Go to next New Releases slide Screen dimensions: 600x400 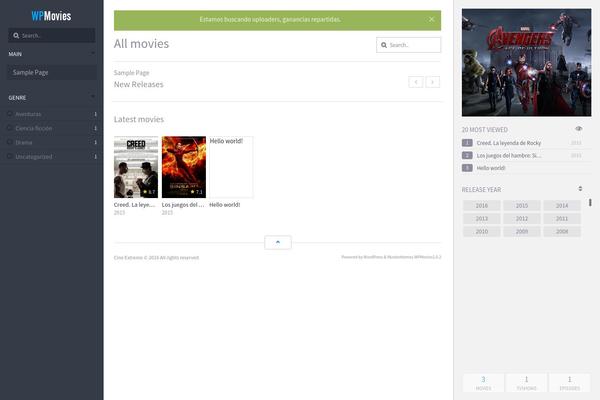[x=433, y=82]
